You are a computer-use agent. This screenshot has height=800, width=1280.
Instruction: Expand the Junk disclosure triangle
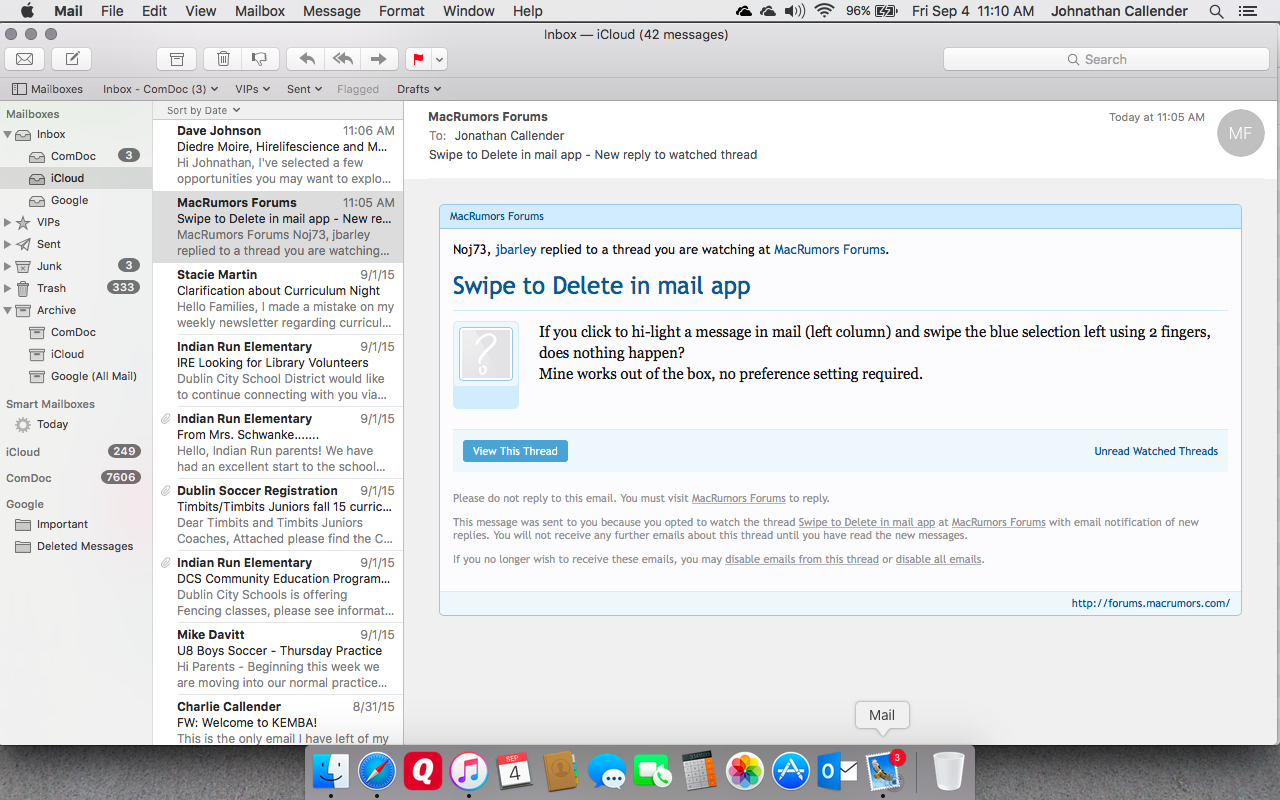point(8,266)
